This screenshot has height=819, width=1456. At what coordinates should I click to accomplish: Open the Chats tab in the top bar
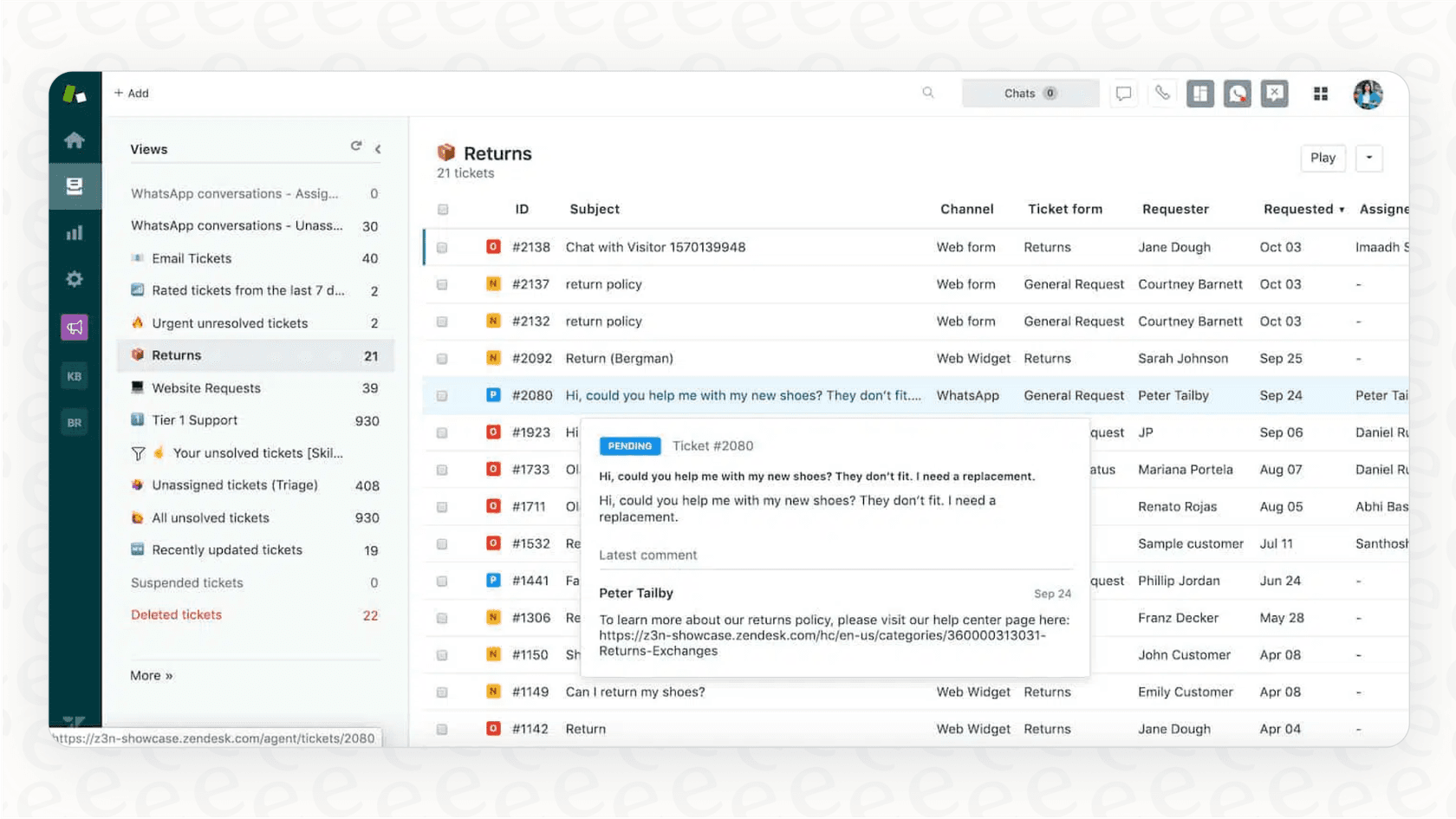(1030, 93)
